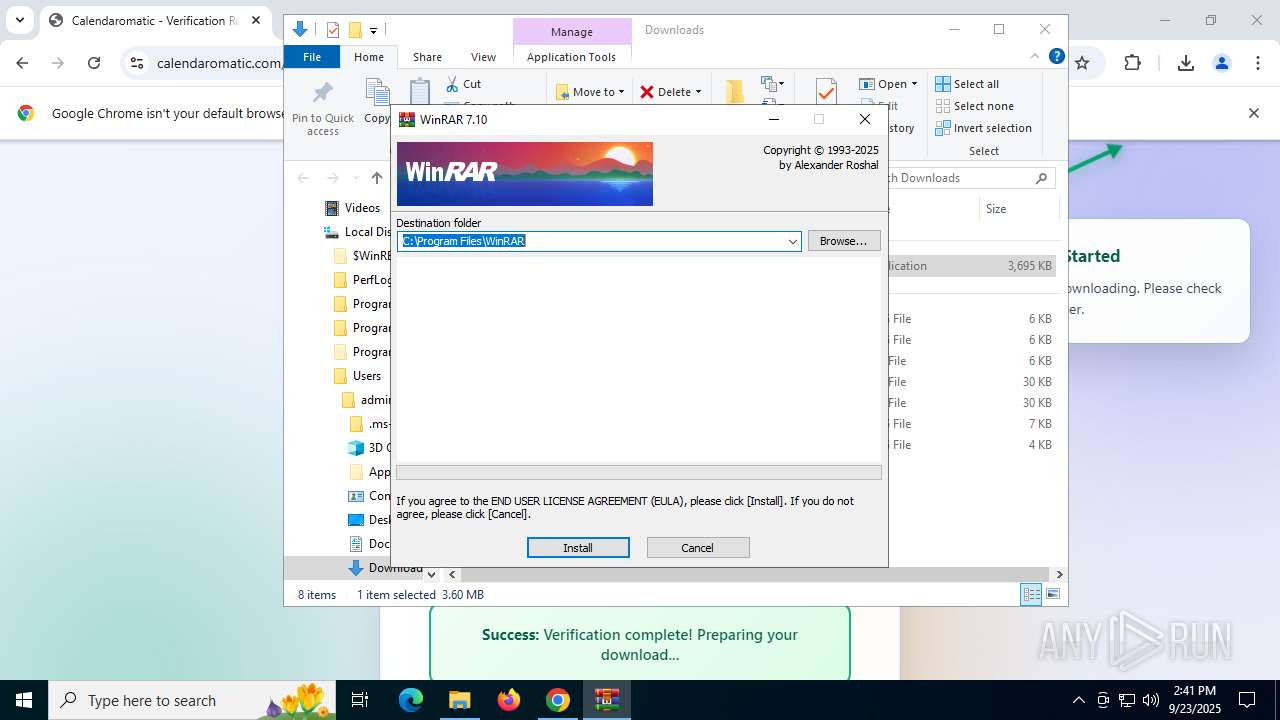Click the Chrome profile avatar icon

(1222, 63)
